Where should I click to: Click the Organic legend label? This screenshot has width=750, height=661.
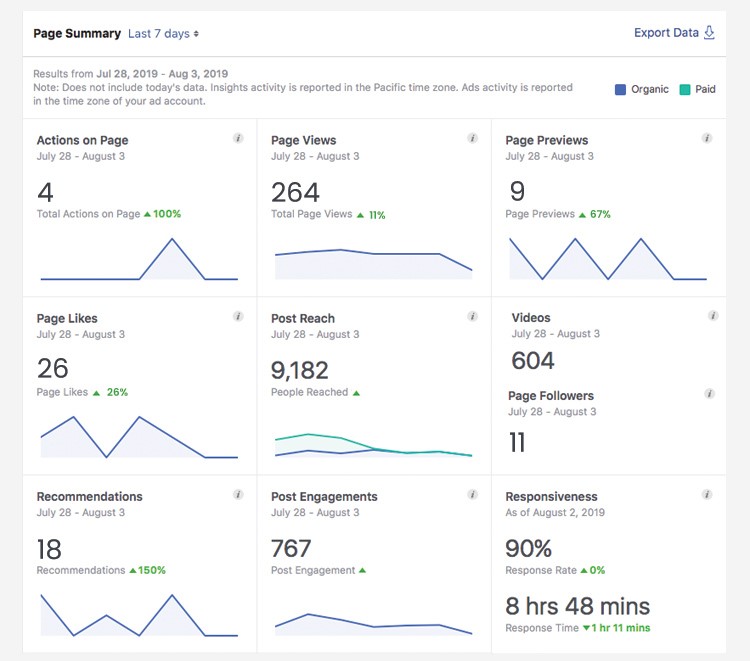click(650, 89)
